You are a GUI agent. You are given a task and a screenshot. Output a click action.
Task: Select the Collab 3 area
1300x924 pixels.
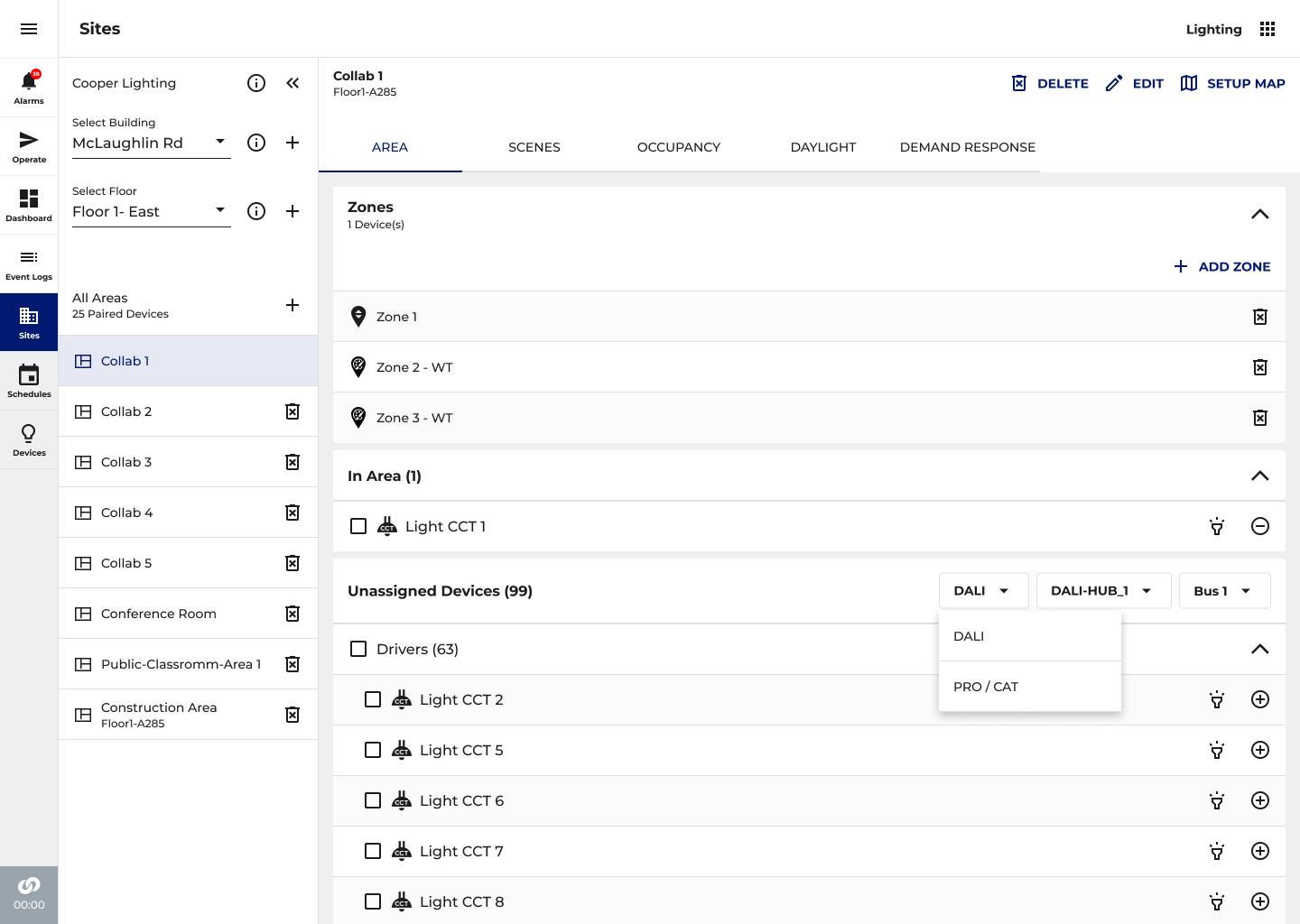click(x=188, y=462)
